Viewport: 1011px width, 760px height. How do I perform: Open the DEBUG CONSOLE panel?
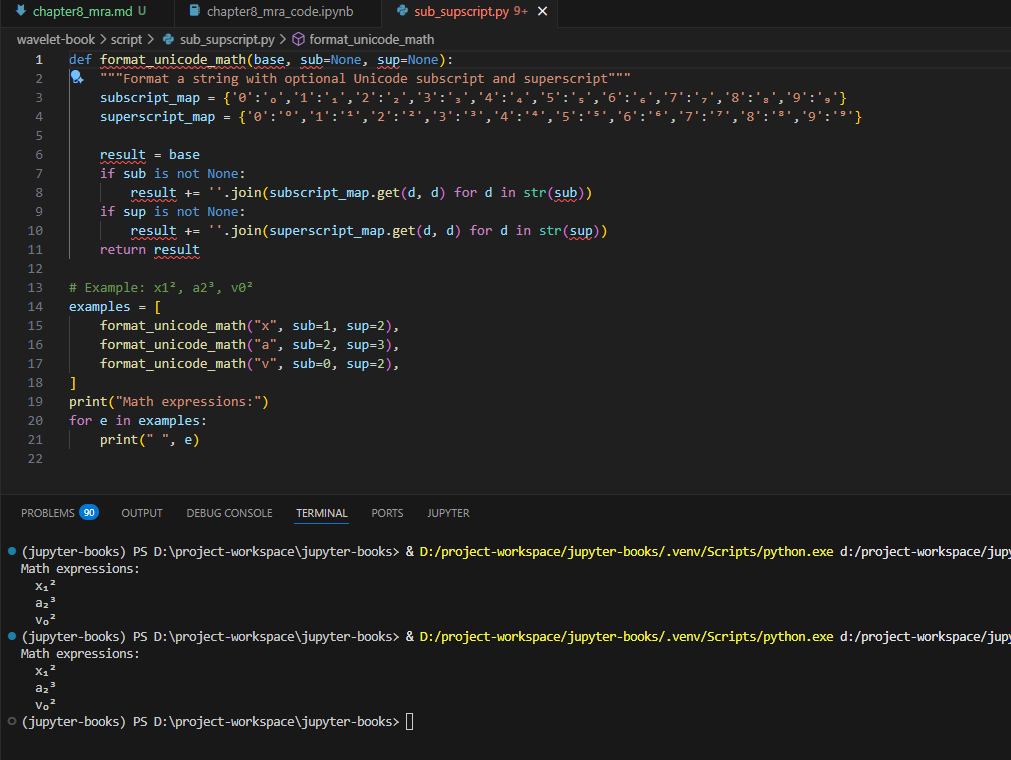[x=229, y=512]
